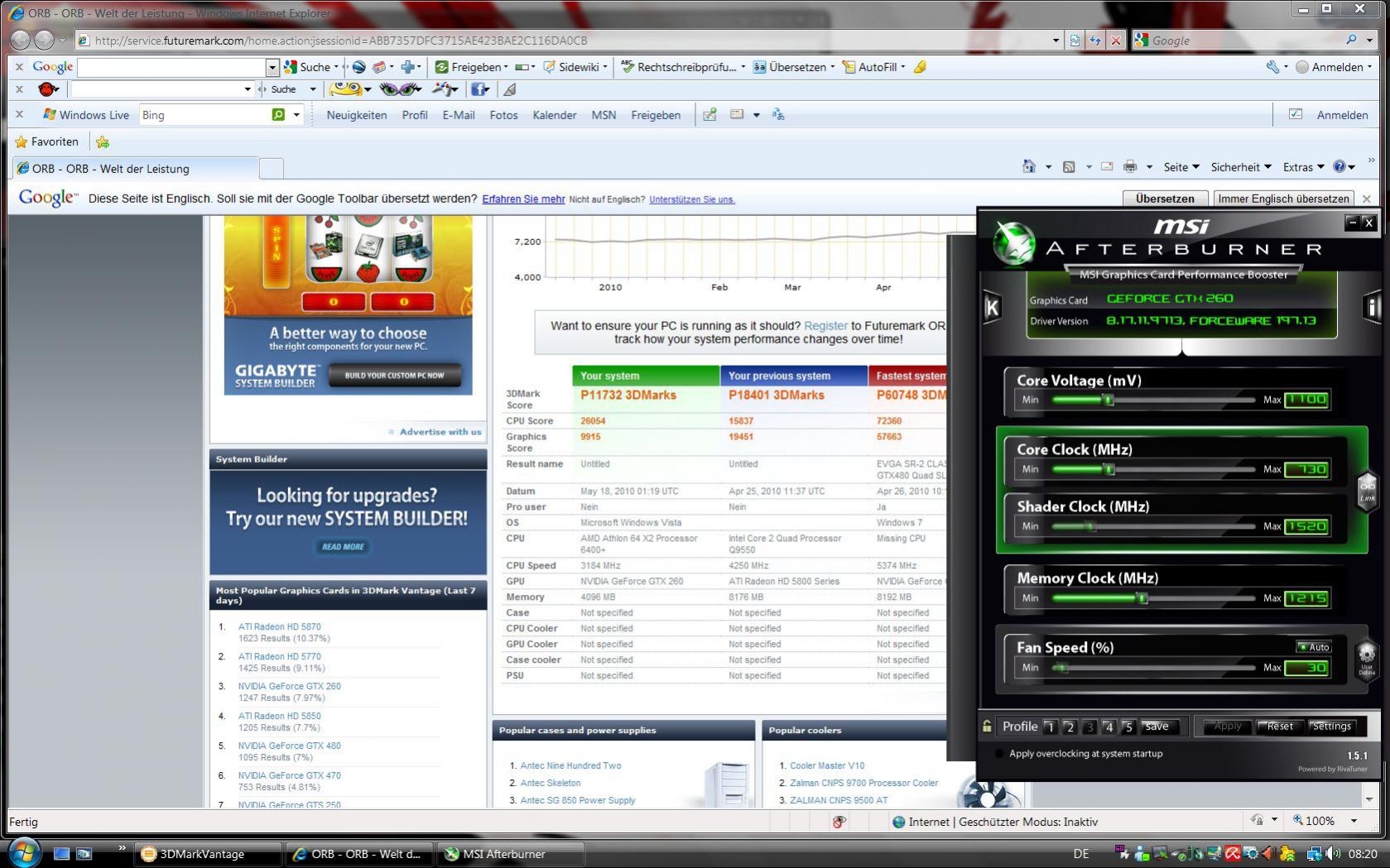Click the IE Print icon
Screen dimensions: 1390x868
click(x=1130, y=166)
